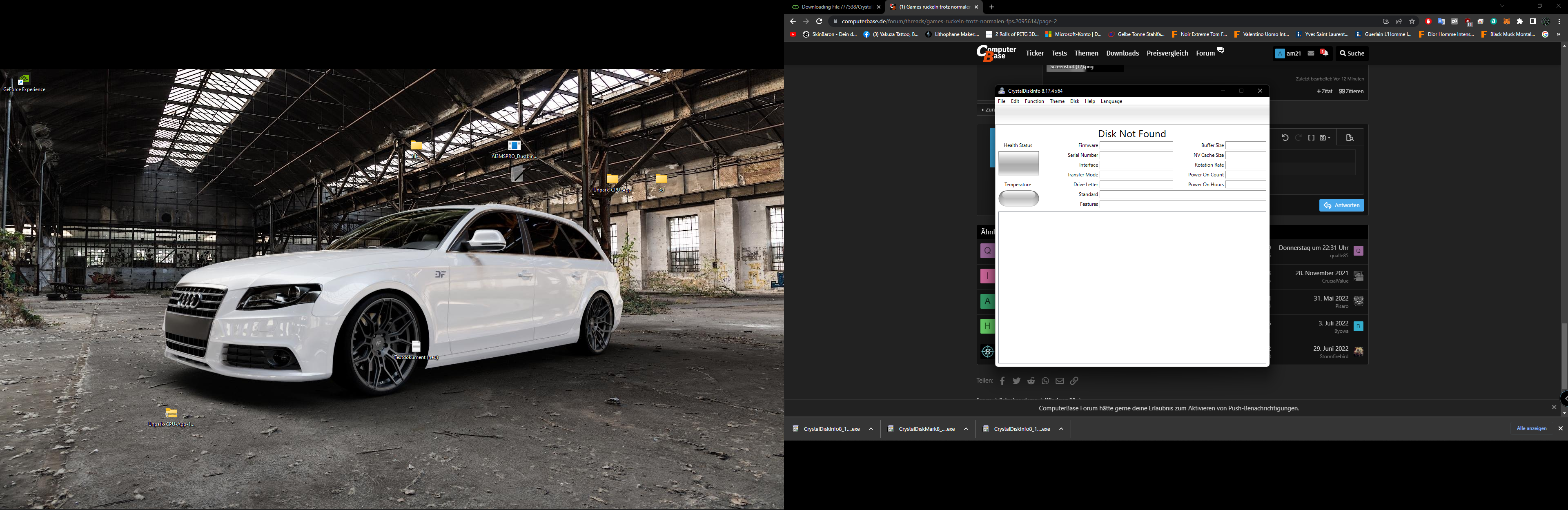The image size is (1568, 510).
Task: Click the Zitieren link
Action: (x=1351, y=91)
